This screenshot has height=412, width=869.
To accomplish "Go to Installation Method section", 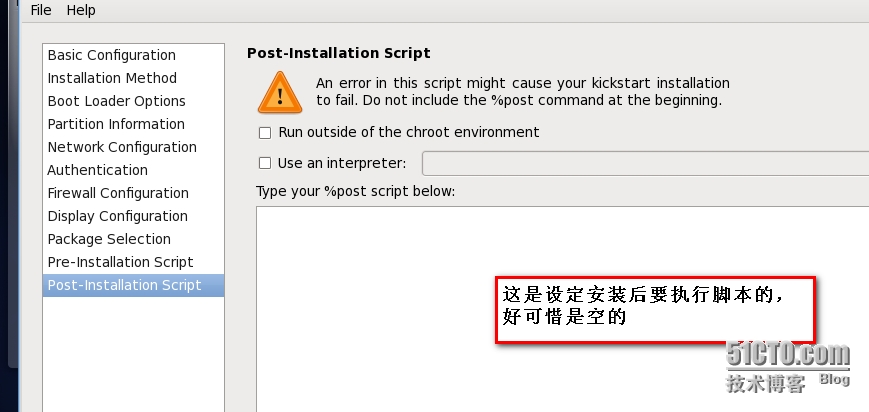I will point(112,78).
